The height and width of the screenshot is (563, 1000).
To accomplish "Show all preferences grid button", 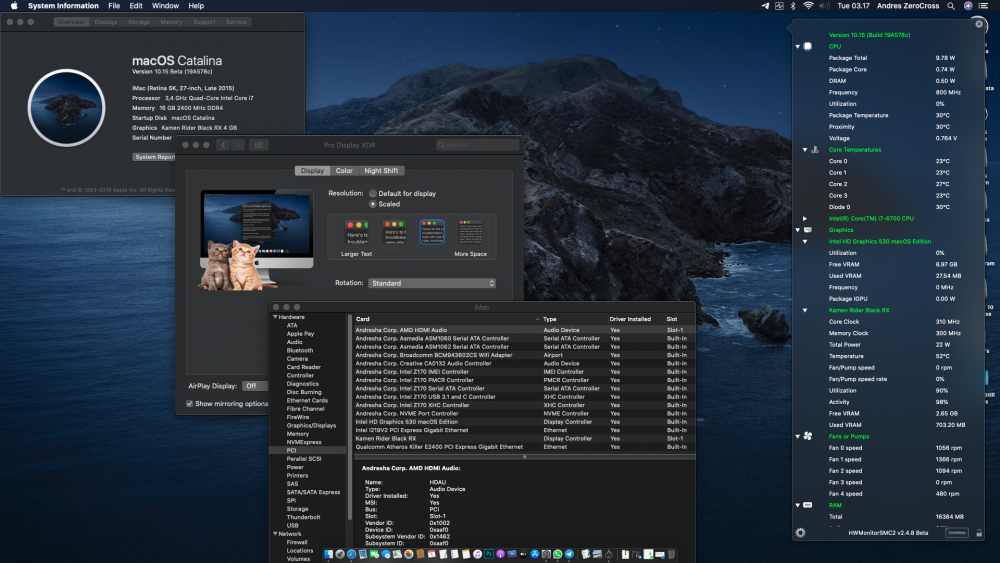I will click(258, 145).
